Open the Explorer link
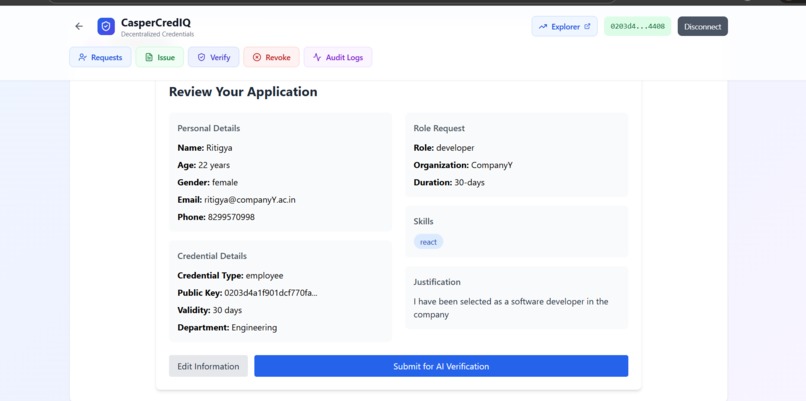The height and width of the screenshot is (401, 806). click(564, 26)
